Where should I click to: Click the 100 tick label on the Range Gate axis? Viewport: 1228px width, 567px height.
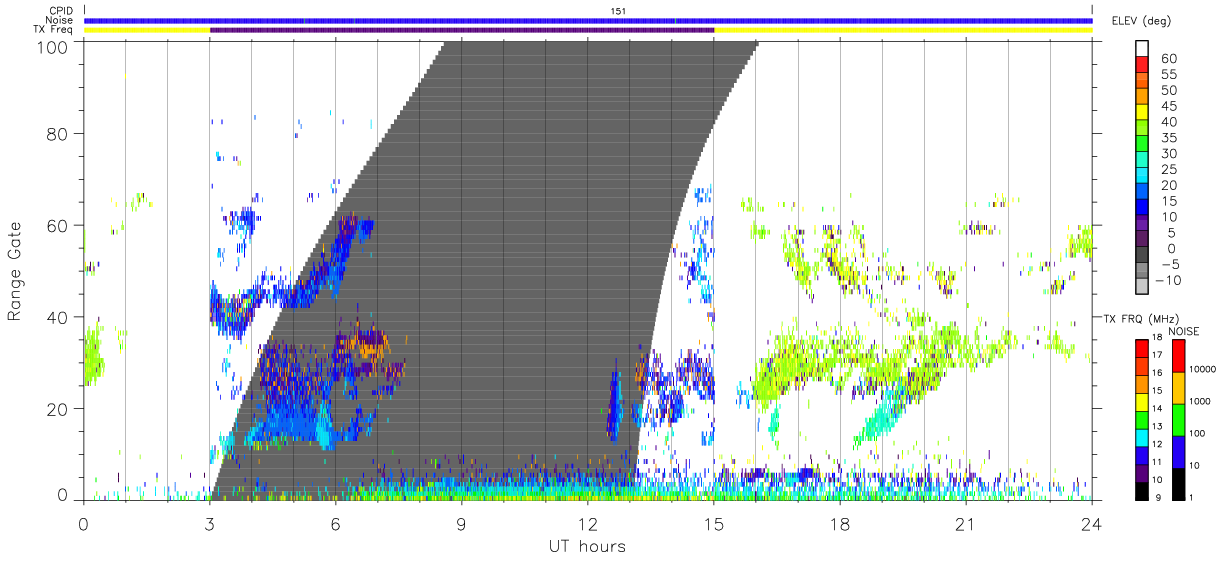[52, 47]
